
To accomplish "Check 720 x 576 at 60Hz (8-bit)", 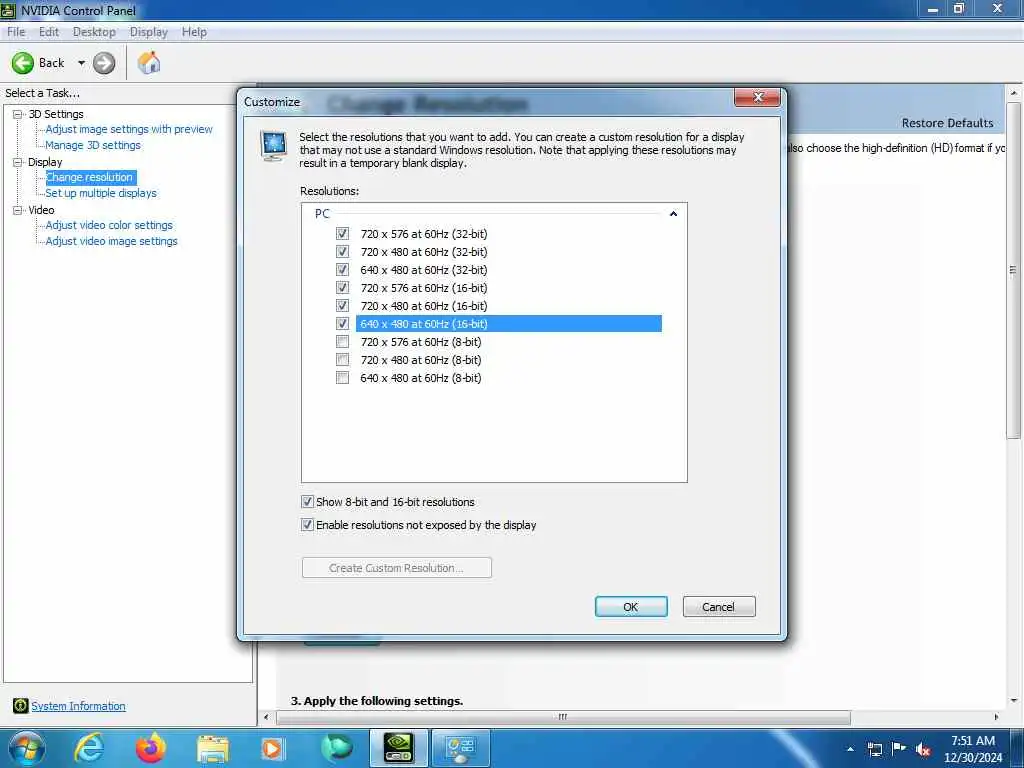I will tap(342, 342).
